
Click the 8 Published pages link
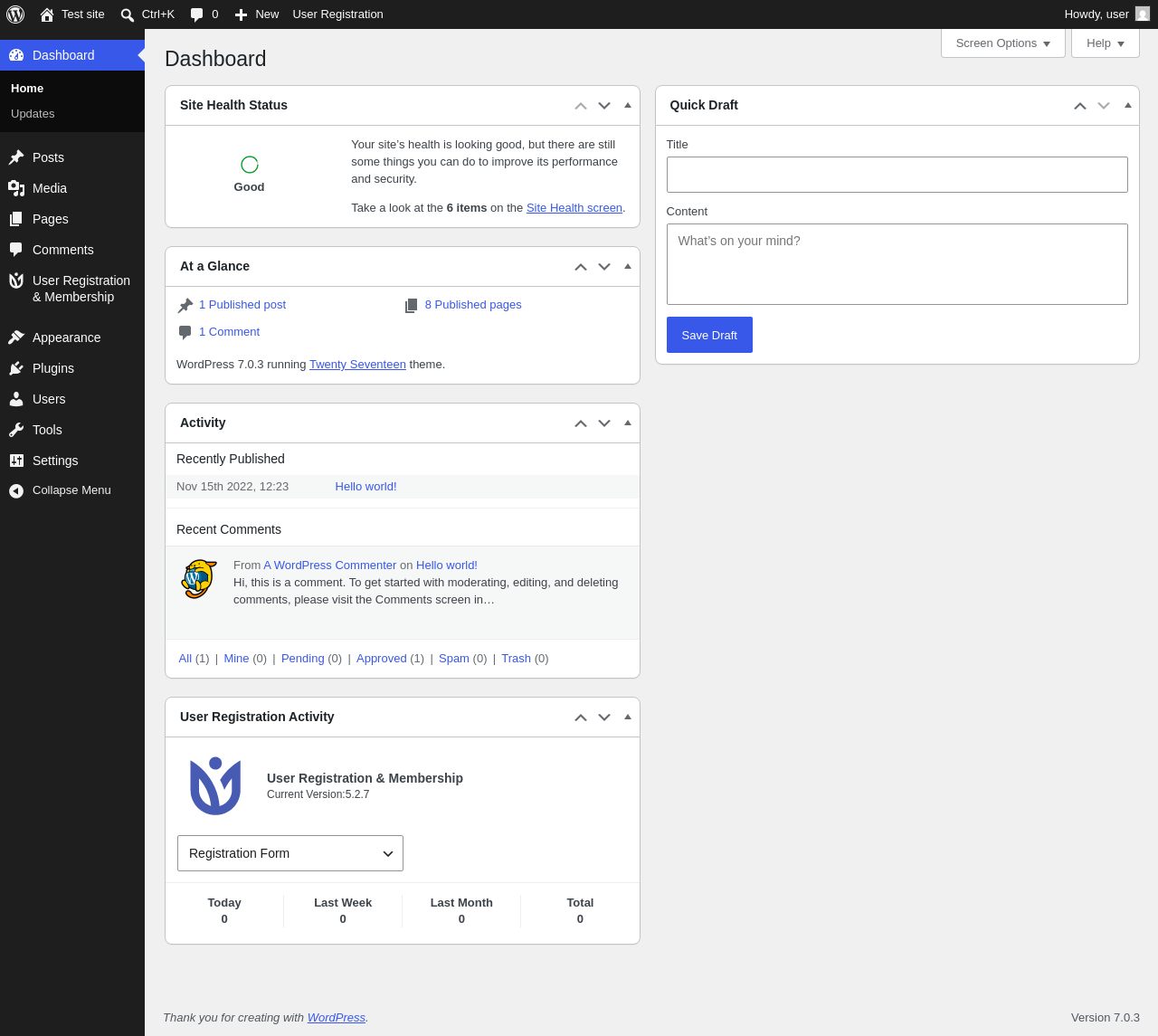point(473,305)
